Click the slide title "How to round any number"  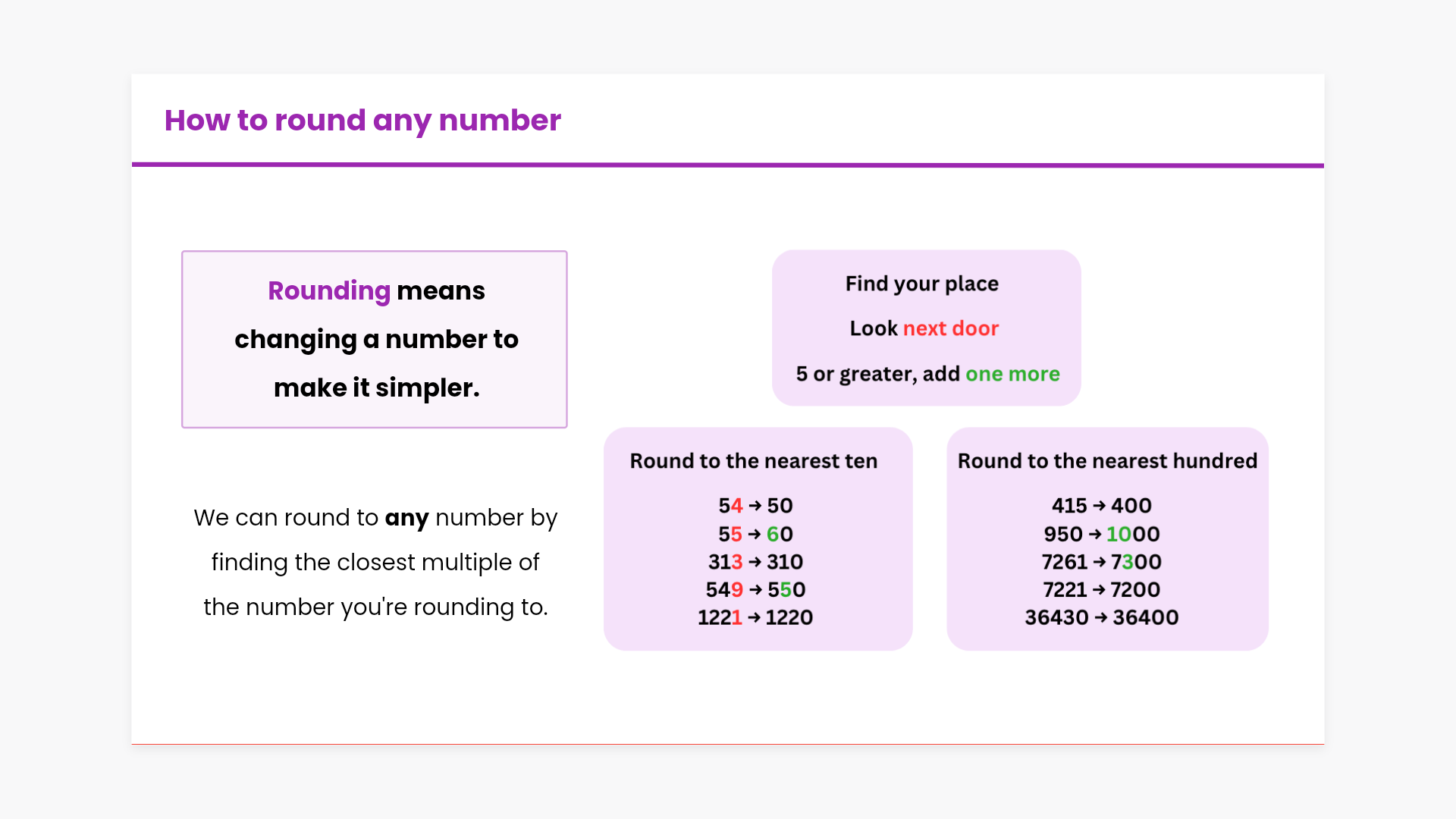point(362,121)
